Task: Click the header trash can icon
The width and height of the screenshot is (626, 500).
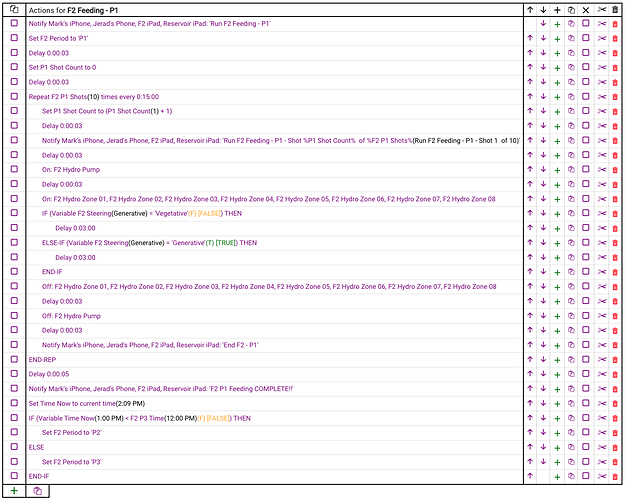Action: [615, 10]
